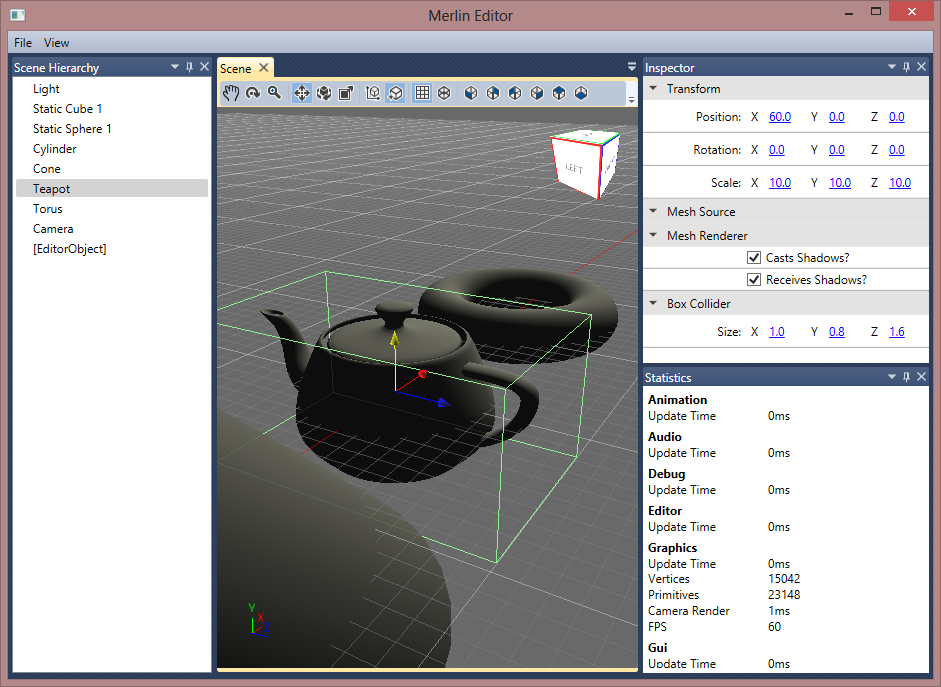This screenshot has height=687, width=941.
Task: Activate the rotate object gizmo tool
Action: click(324, 93)
